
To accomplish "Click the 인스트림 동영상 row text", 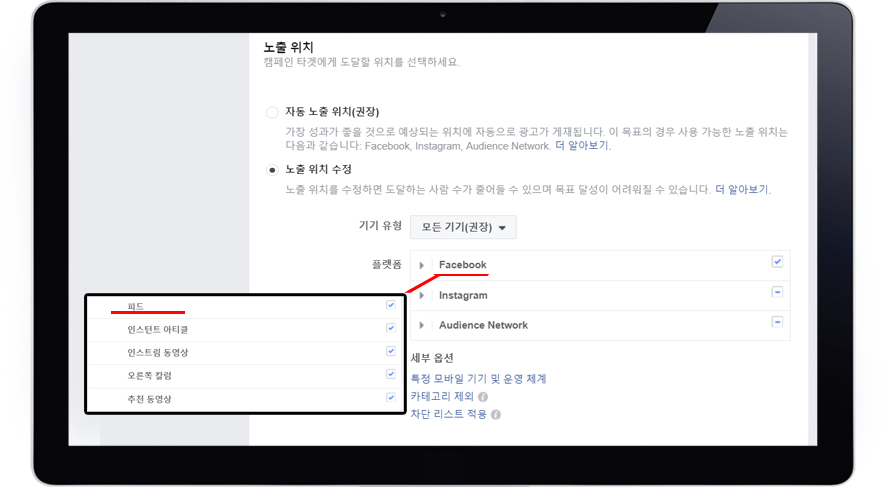I will pyautogui.click(x=158, y=353).
